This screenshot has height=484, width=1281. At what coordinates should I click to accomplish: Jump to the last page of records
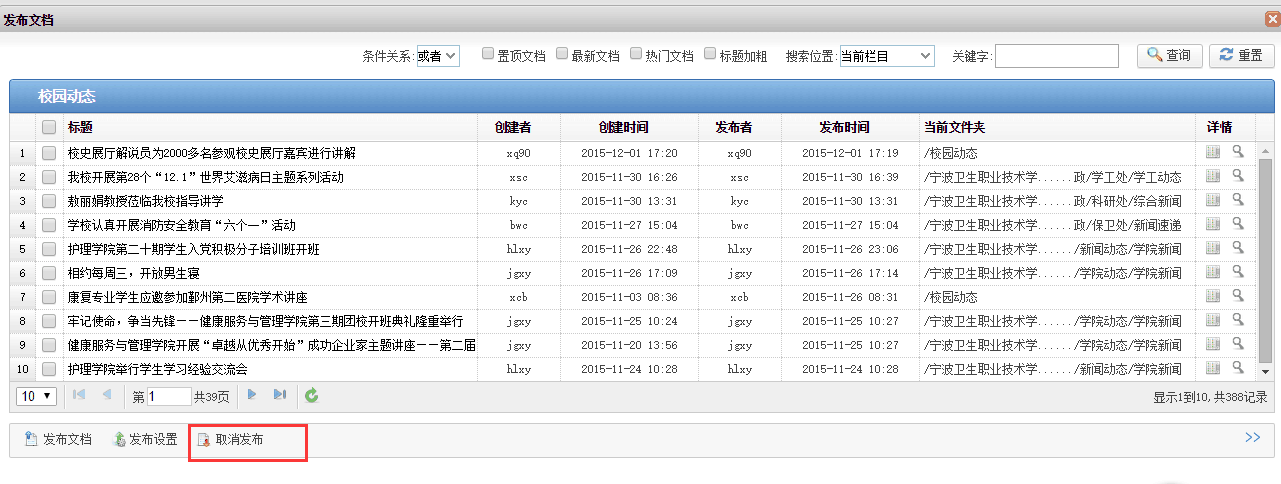pyautogui.click(x=280, y=396)
